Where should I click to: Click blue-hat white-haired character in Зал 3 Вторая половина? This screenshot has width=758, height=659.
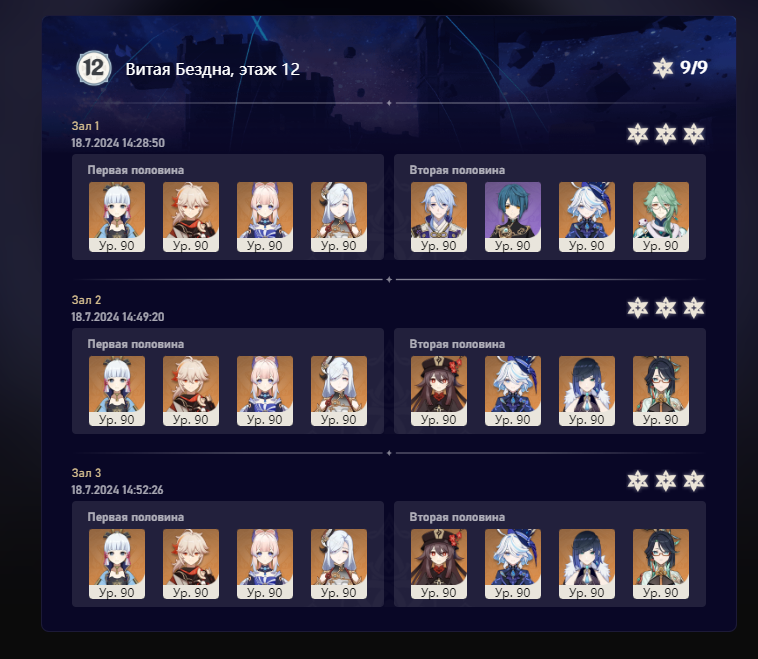(513, 564)
